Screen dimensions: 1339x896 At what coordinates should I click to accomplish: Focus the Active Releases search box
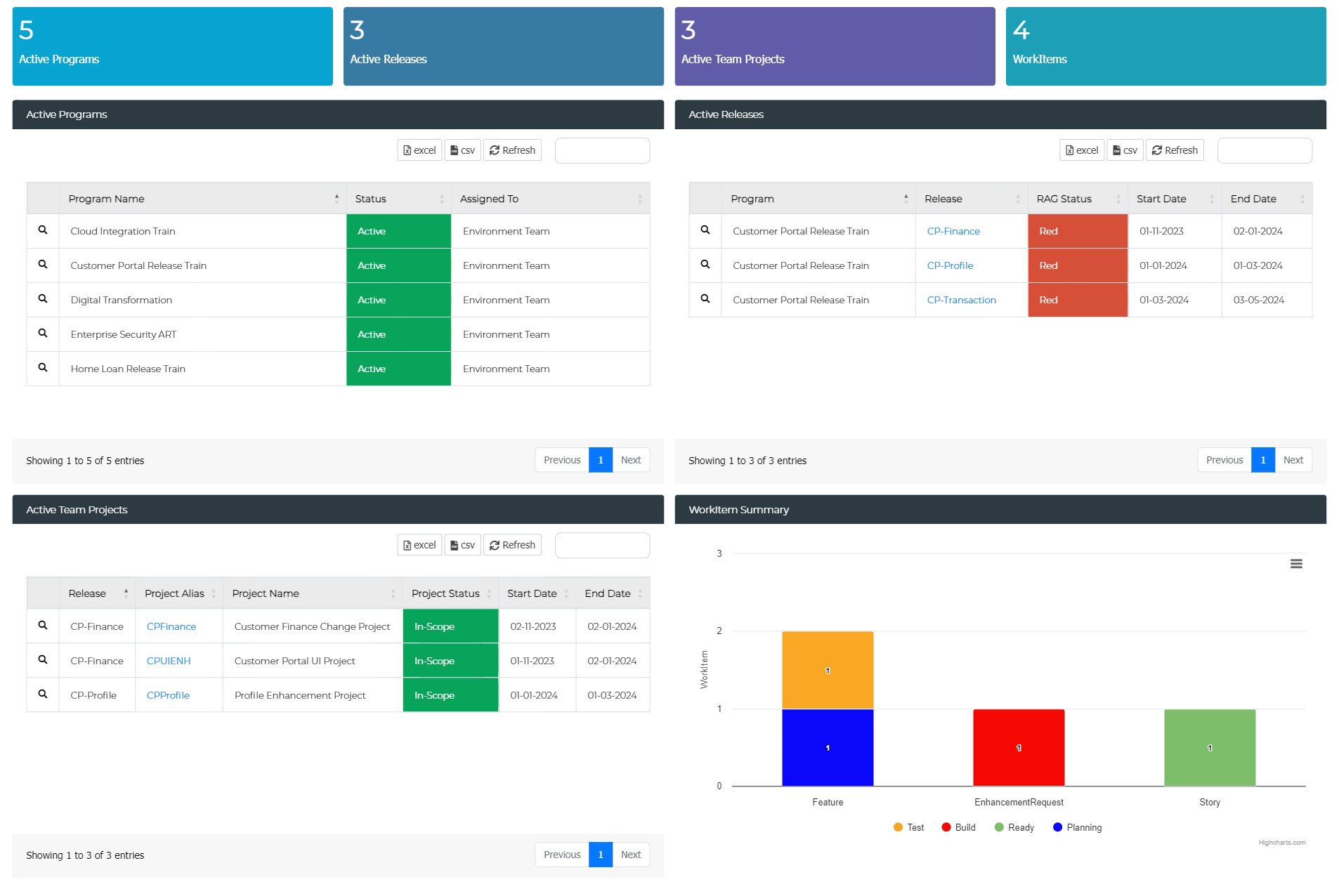1265,150
